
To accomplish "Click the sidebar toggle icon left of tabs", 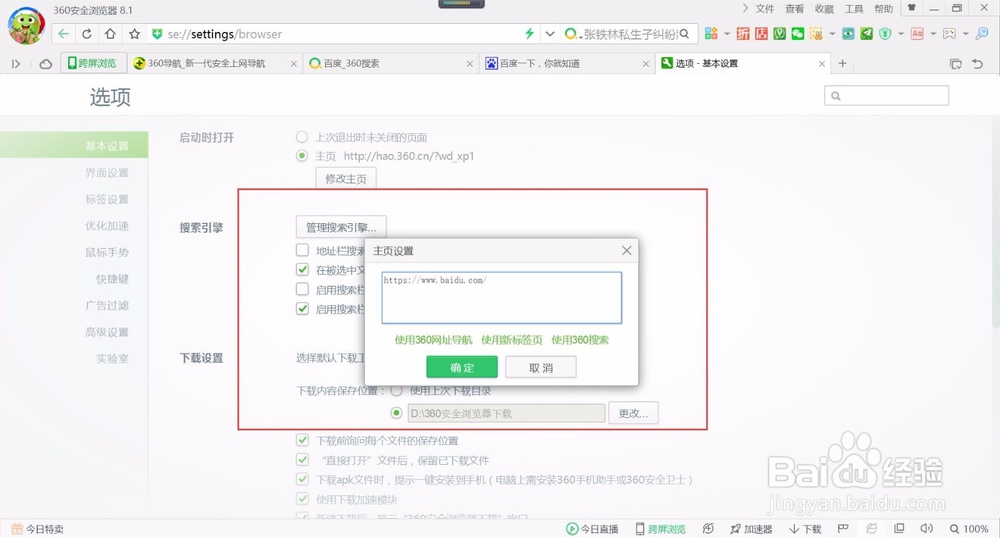I will 16,64.
